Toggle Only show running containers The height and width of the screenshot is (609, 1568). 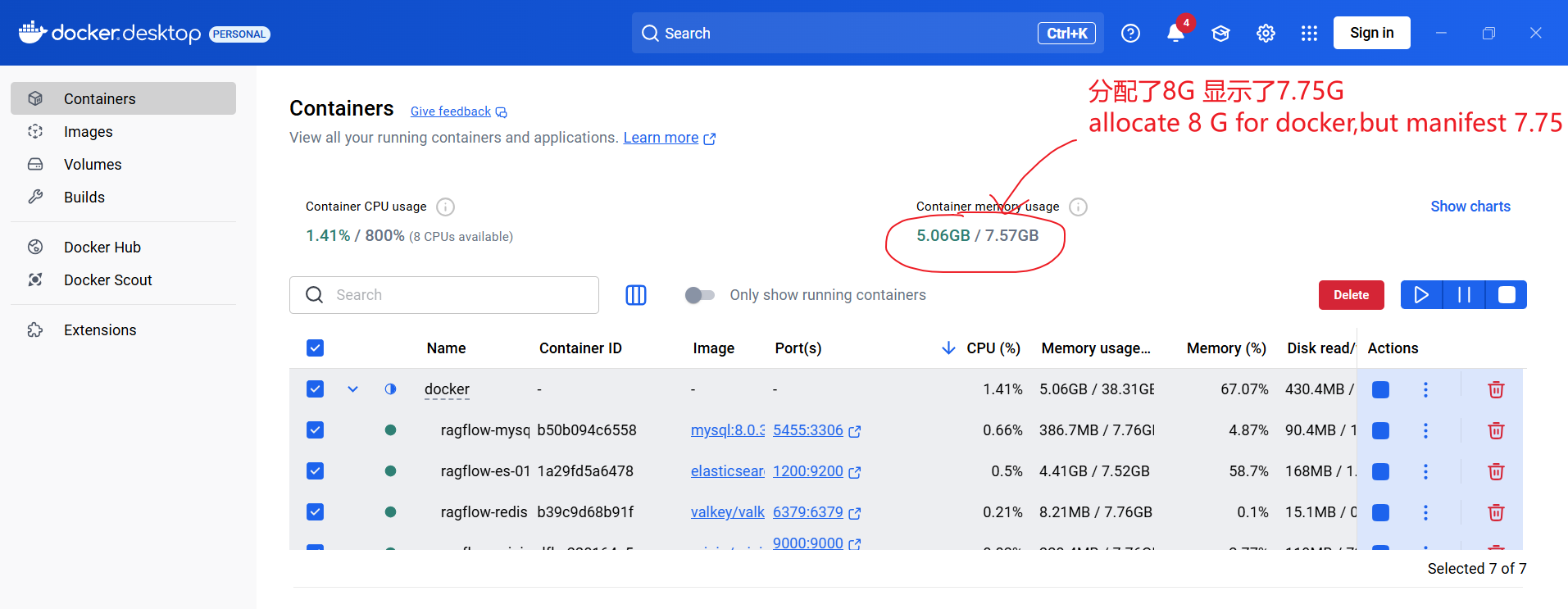click(x=700, y=295)
